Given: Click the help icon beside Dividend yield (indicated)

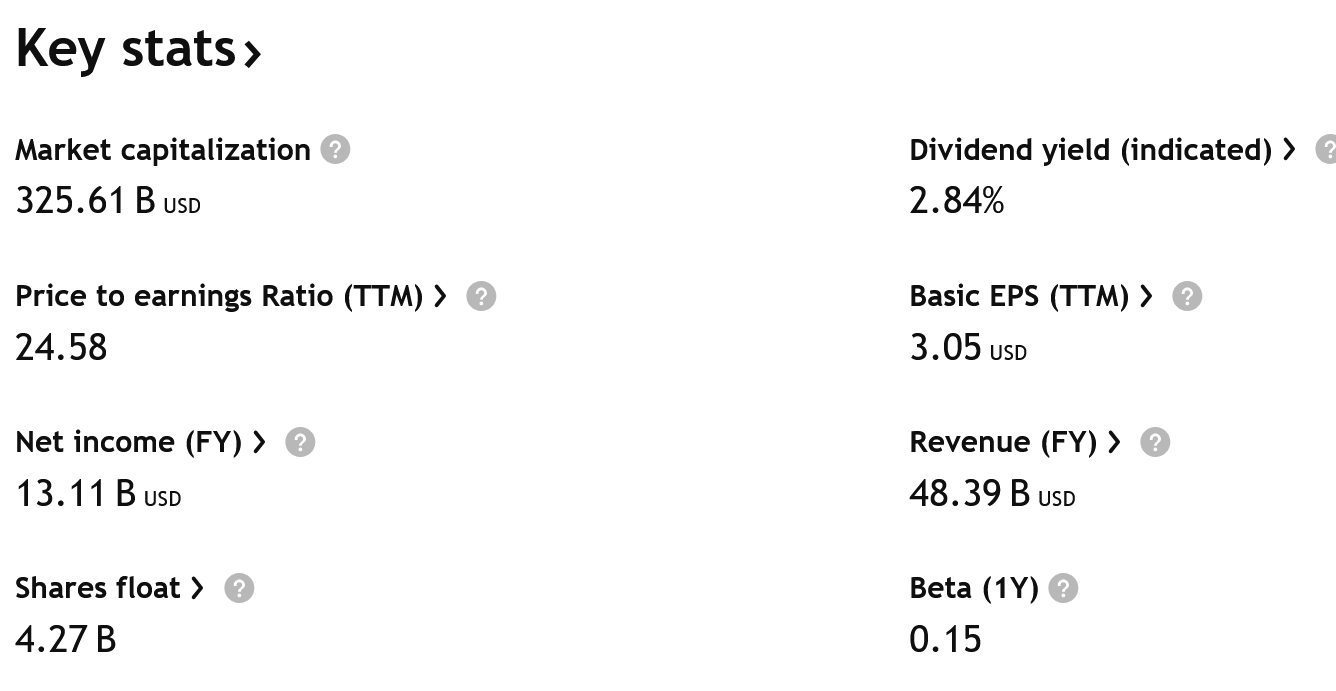Looking at the screenshot, I should pos(1328,150).
